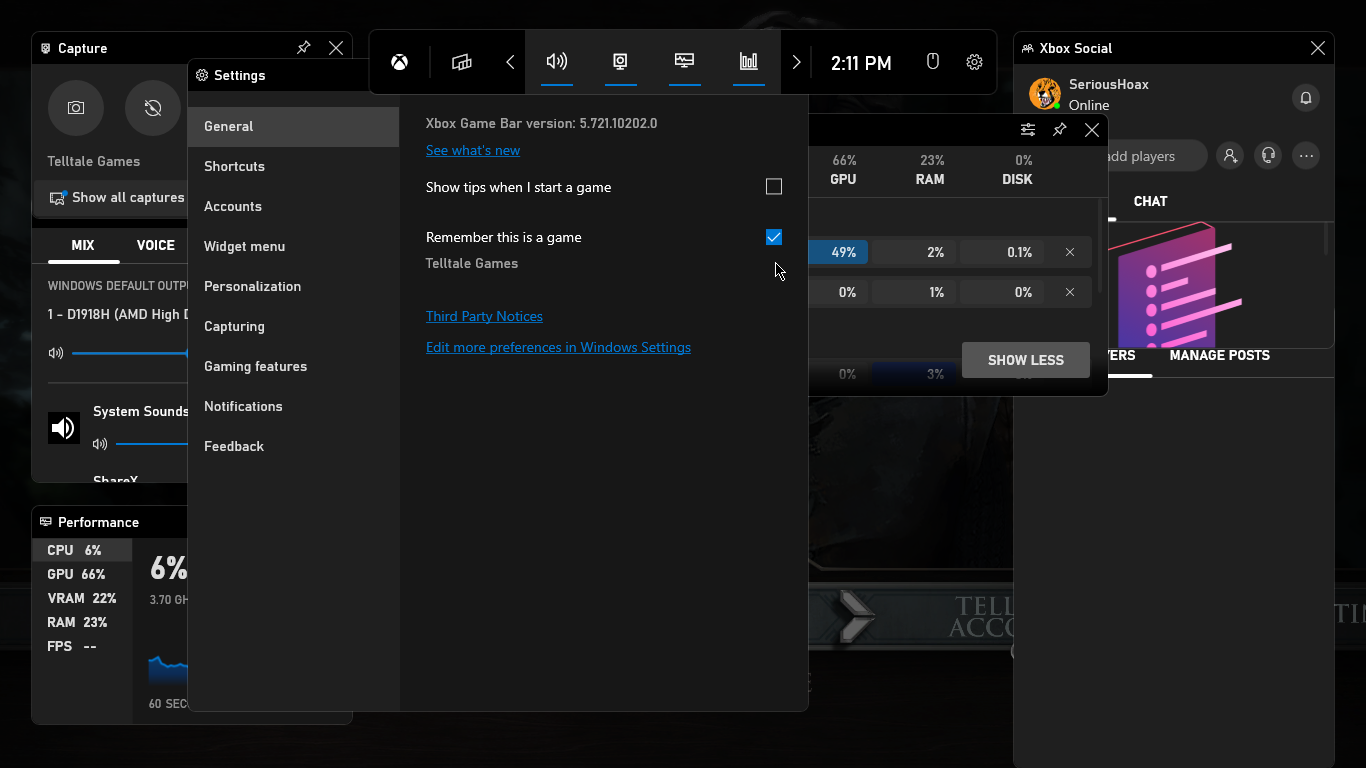Toggle the Performance widget monitor icon on the top bar

coord(684,62)
